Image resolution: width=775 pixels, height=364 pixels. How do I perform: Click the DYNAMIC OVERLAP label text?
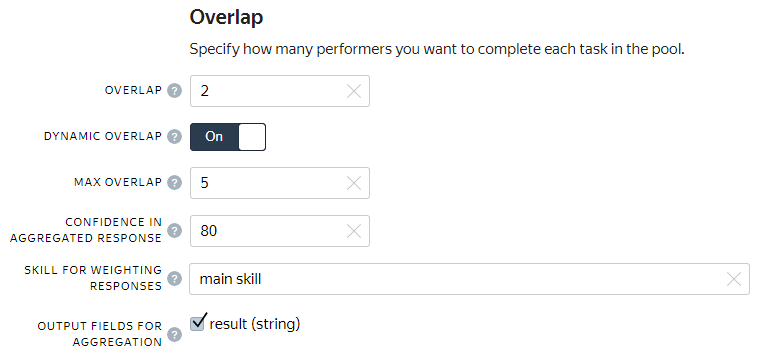coord(103,136)
